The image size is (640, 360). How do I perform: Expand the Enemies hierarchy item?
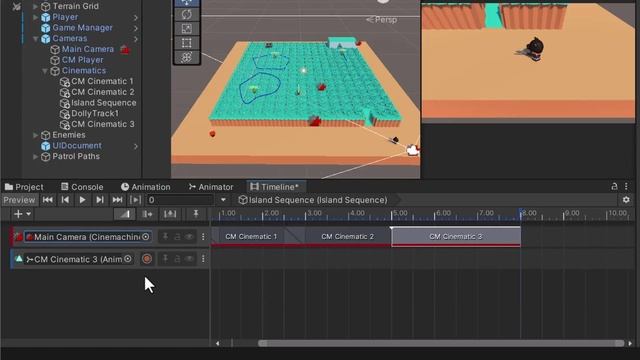[x=36, y=135]
